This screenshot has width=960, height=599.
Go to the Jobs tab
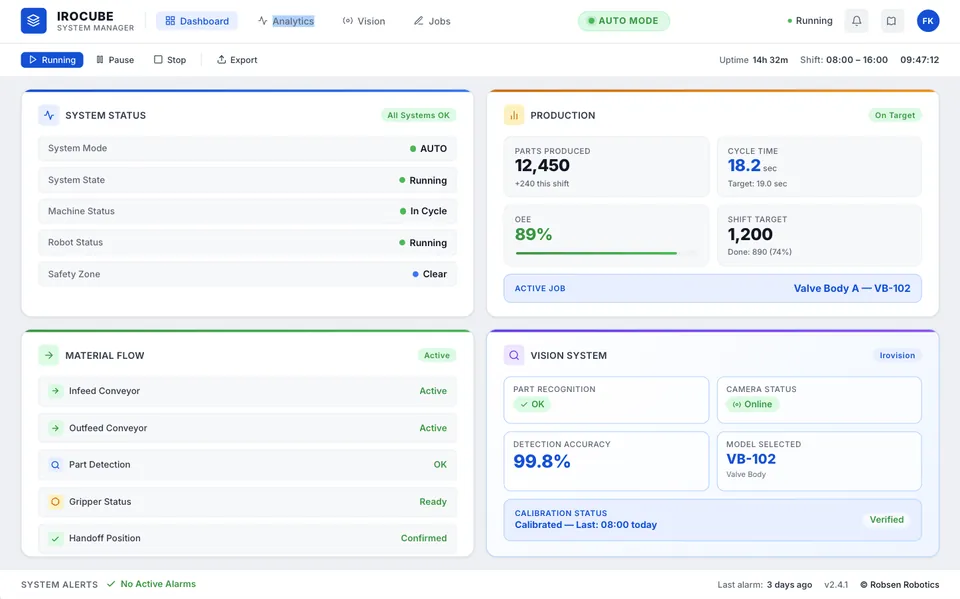click(x=432, y=21)
